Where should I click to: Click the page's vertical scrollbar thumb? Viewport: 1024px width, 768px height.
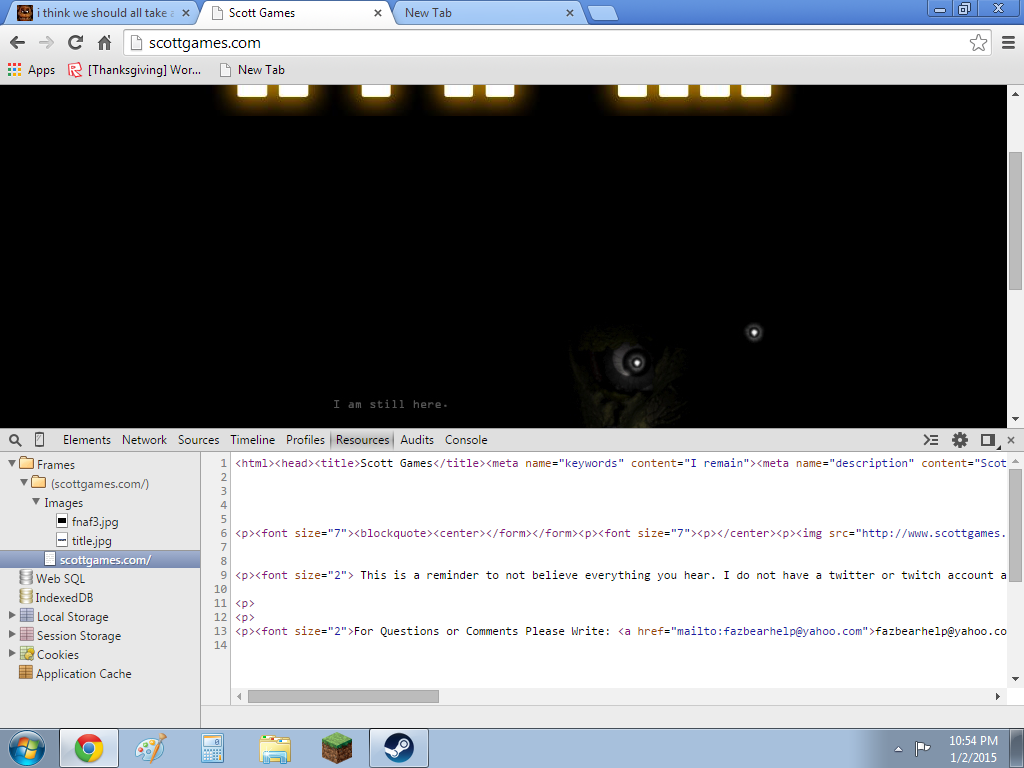[x=1015, y=221]
